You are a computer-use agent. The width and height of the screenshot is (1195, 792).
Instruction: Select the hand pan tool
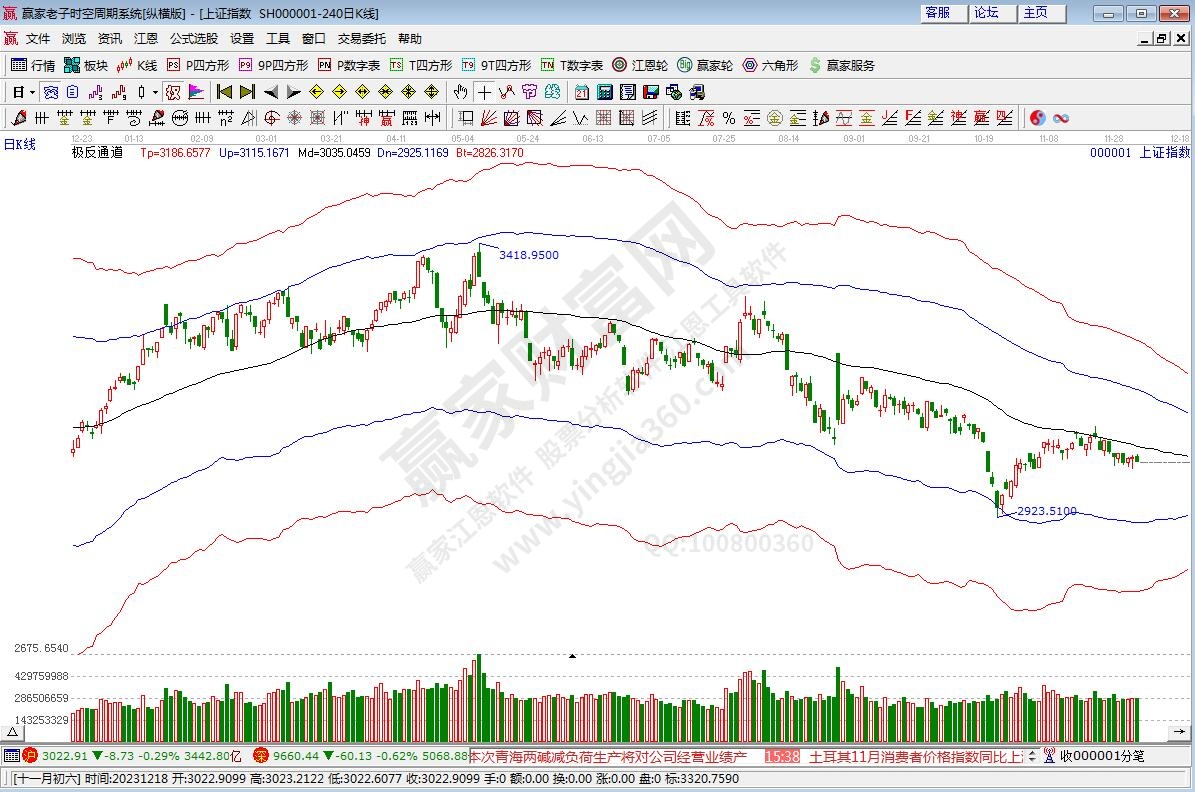tap(460, 92)
